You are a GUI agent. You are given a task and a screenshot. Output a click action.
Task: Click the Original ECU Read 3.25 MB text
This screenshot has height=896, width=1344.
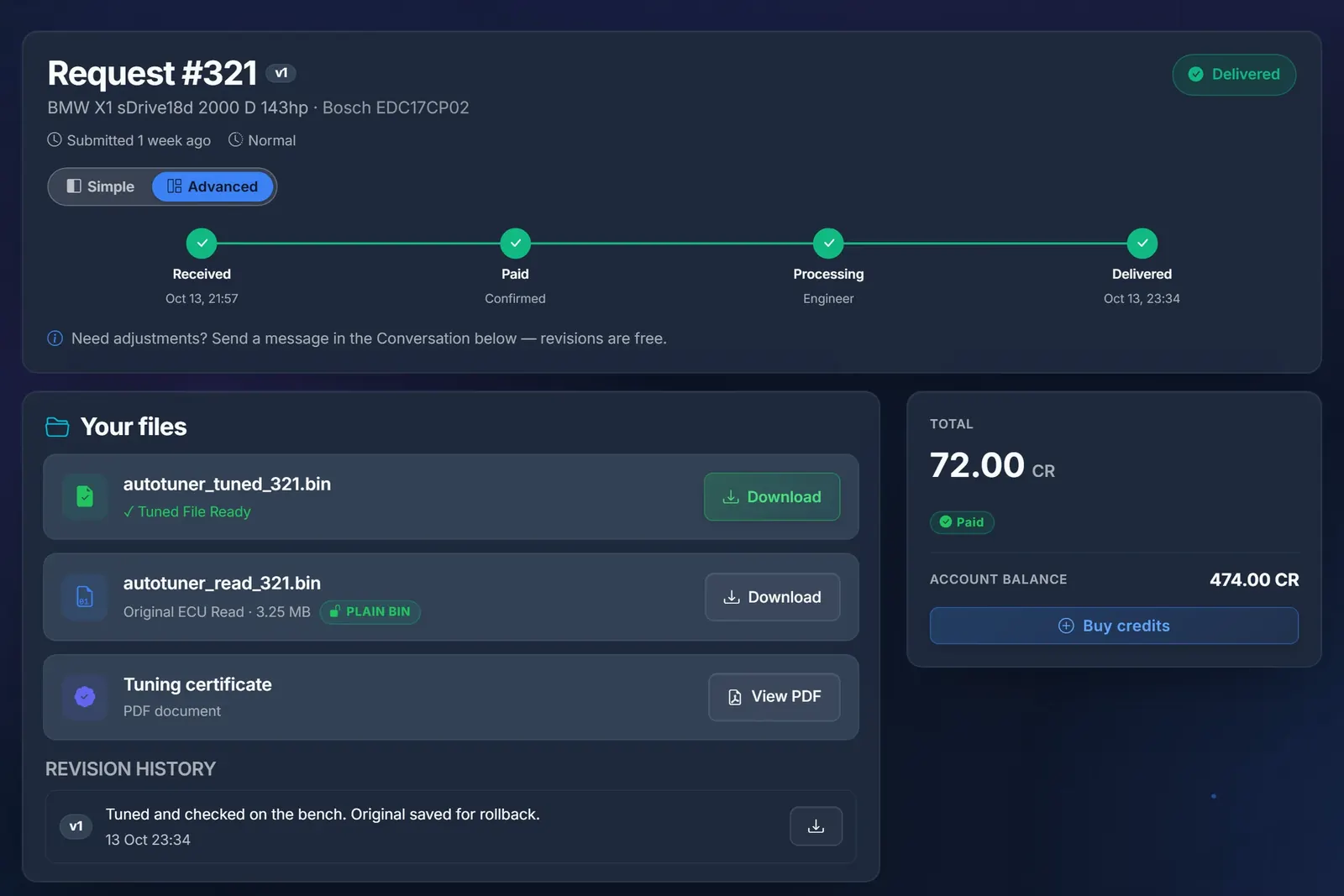point(217,612)
